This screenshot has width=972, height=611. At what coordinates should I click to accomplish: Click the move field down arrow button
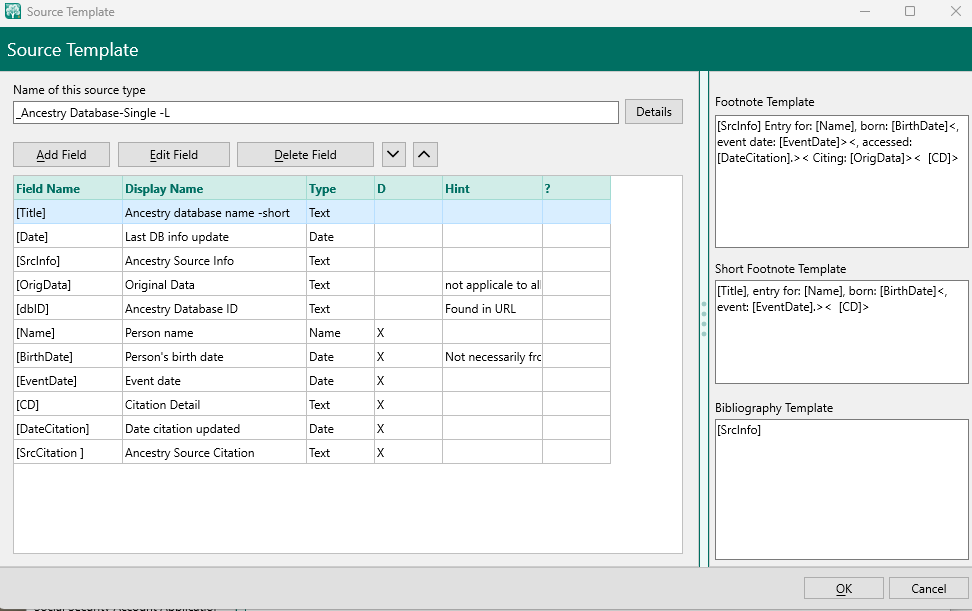(x=393, y=154)
